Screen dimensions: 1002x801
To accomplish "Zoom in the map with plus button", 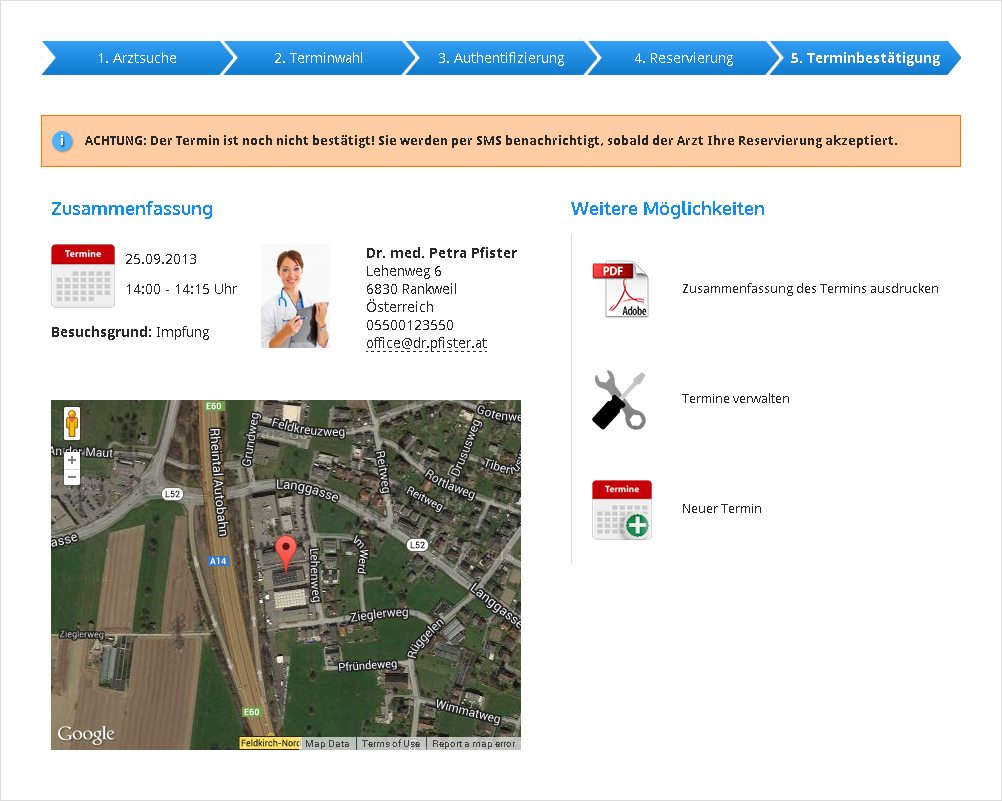I will click(72, 460).
